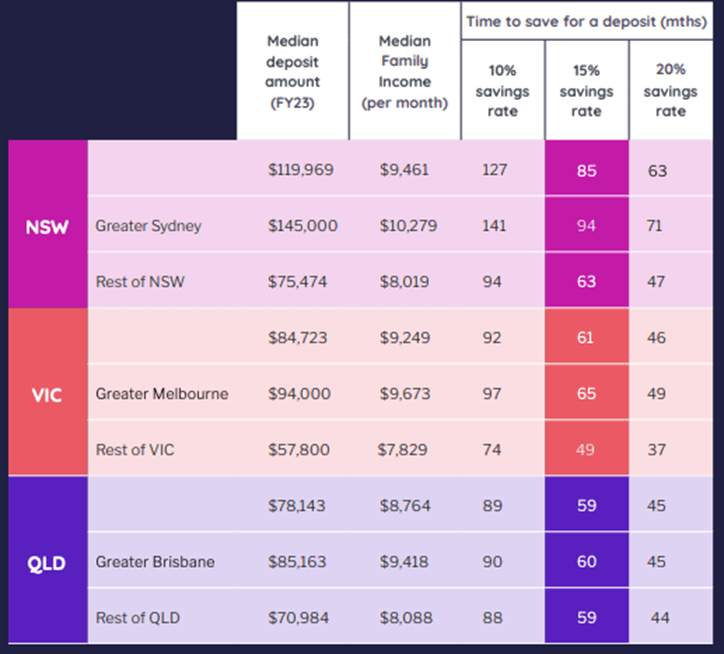The image size is (724, 654).
Task: Click the $75,474 deposit value
Action: point(297,281)
